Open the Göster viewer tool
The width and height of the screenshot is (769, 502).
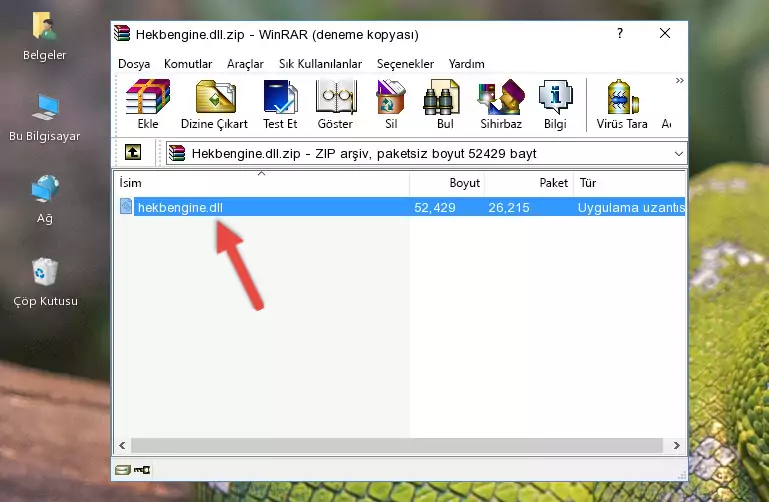(x=335, y=104)
